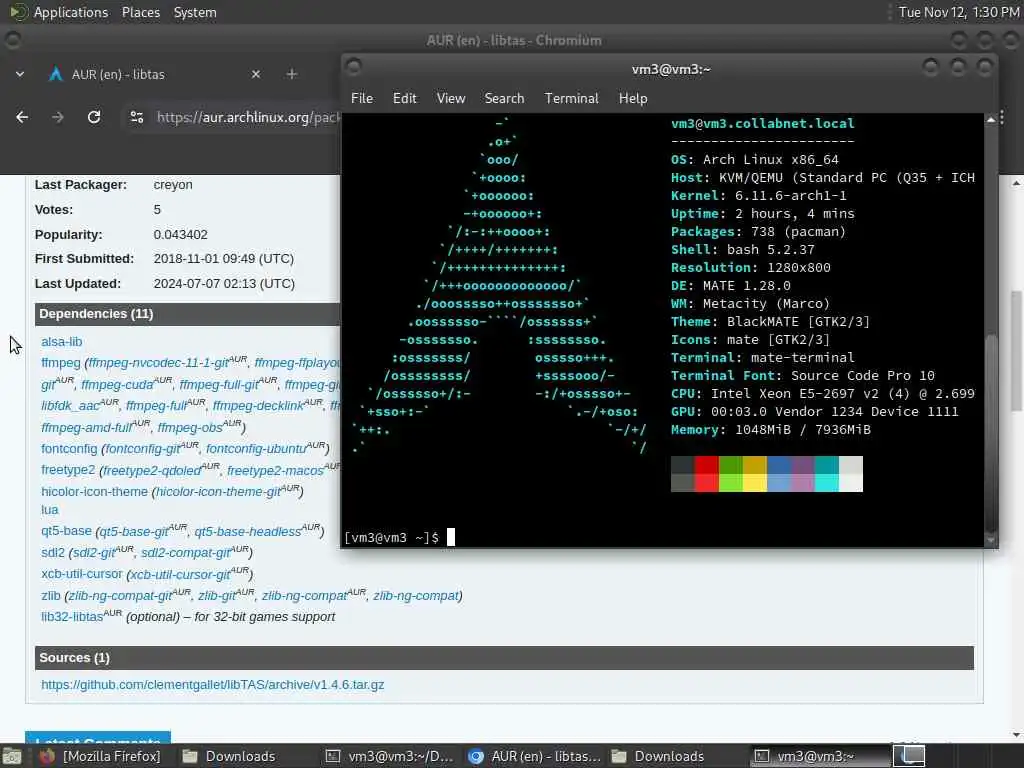Switch to AUR (en) - libtas taskbar item
The width and height of the screenshot is (1024, 768).
[x=534, y=756]
